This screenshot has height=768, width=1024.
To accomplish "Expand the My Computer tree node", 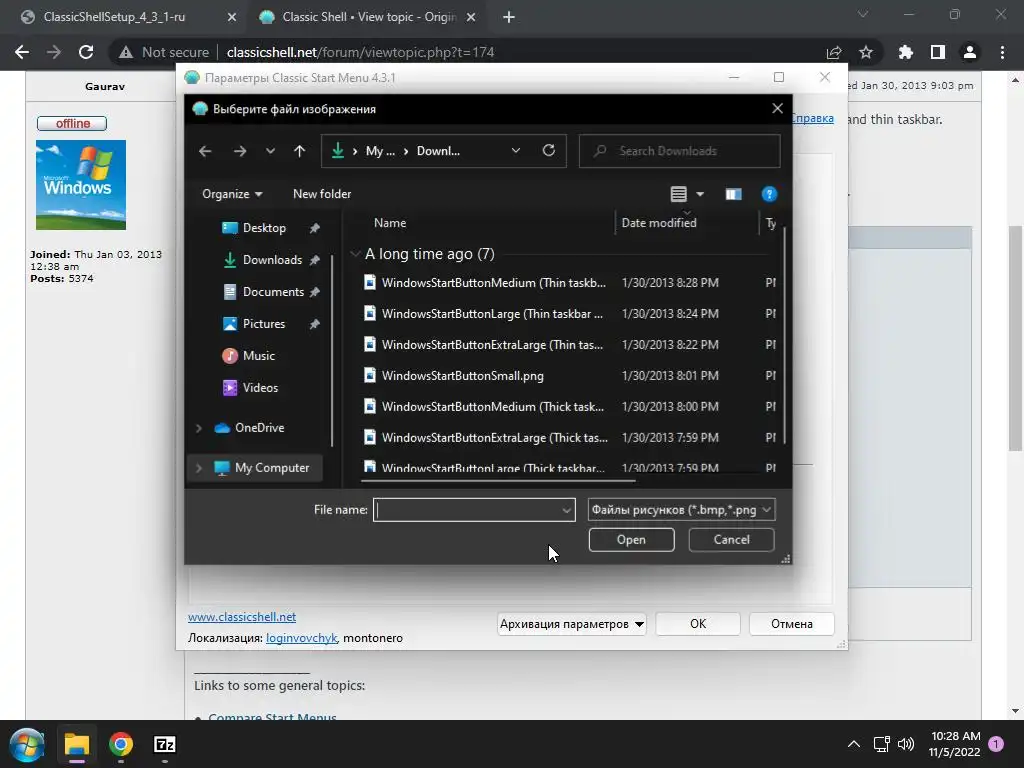I will 199,468.
